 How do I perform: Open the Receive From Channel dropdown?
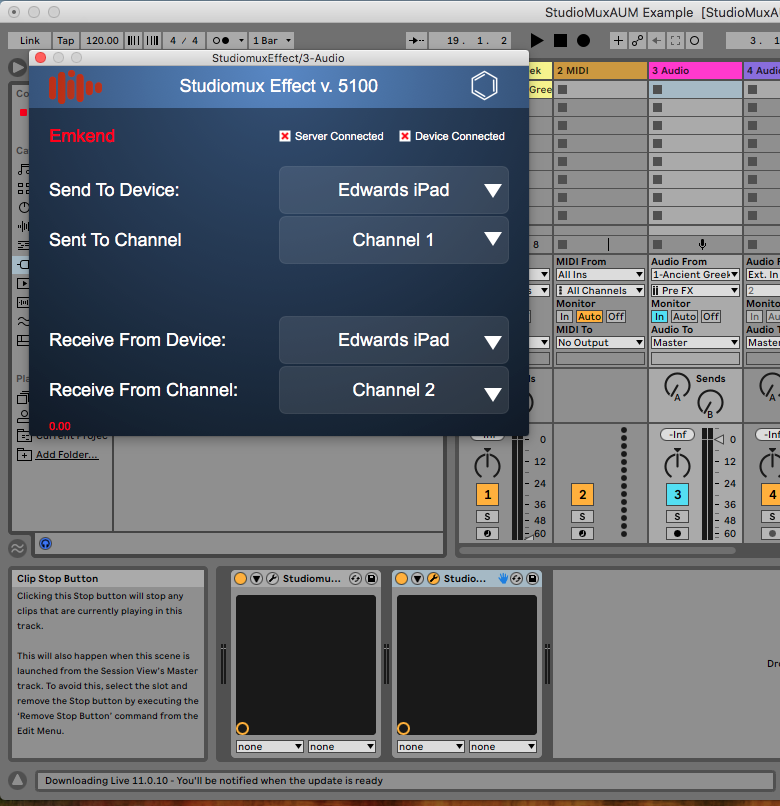tap(394, 390)
